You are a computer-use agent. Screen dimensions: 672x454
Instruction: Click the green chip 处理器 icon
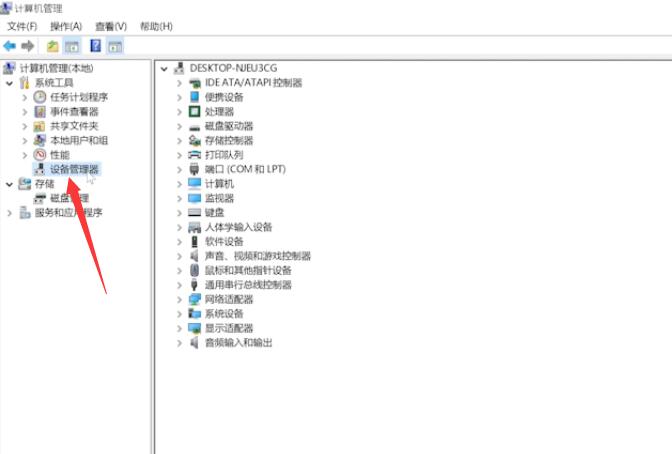coord(195,111)
